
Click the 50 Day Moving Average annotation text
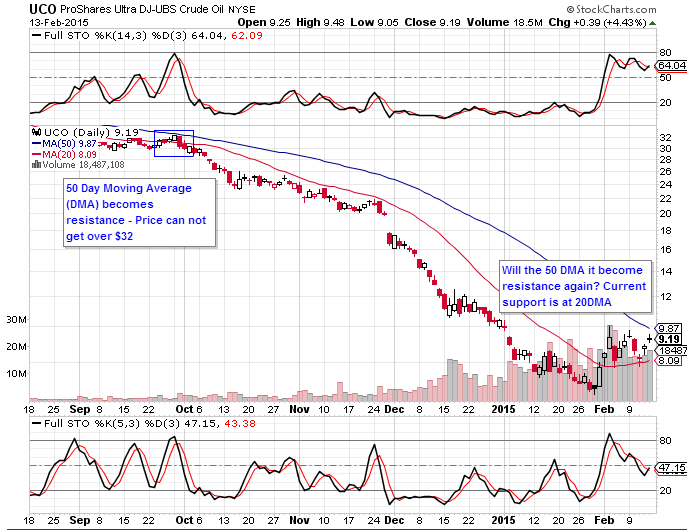pos(136,212)
